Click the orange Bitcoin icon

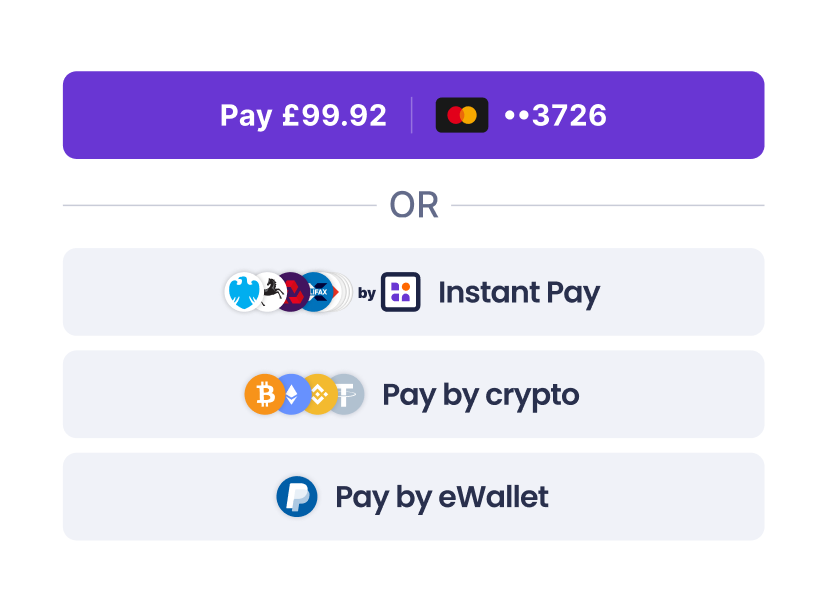tap(264, 394)
